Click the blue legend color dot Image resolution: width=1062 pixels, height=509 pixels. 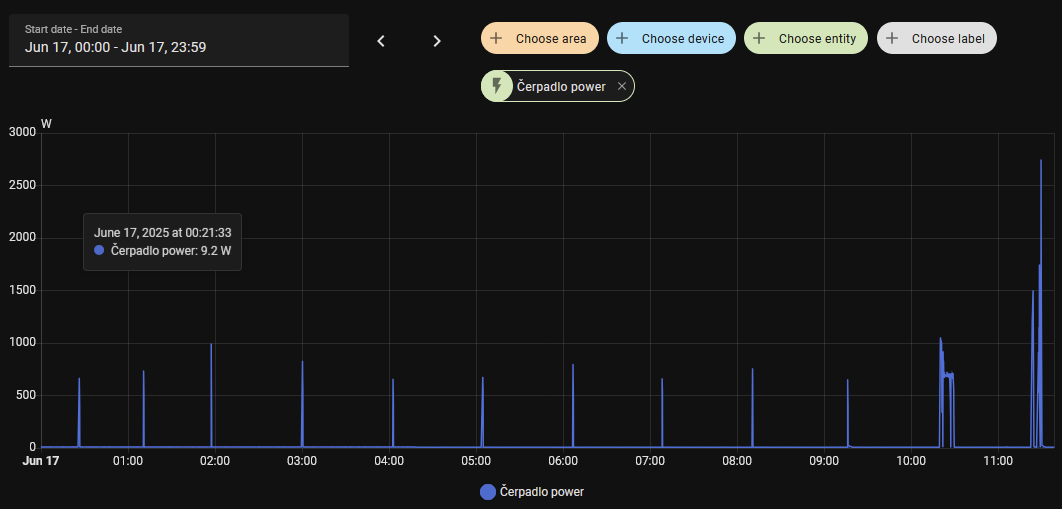pos(488,492)
